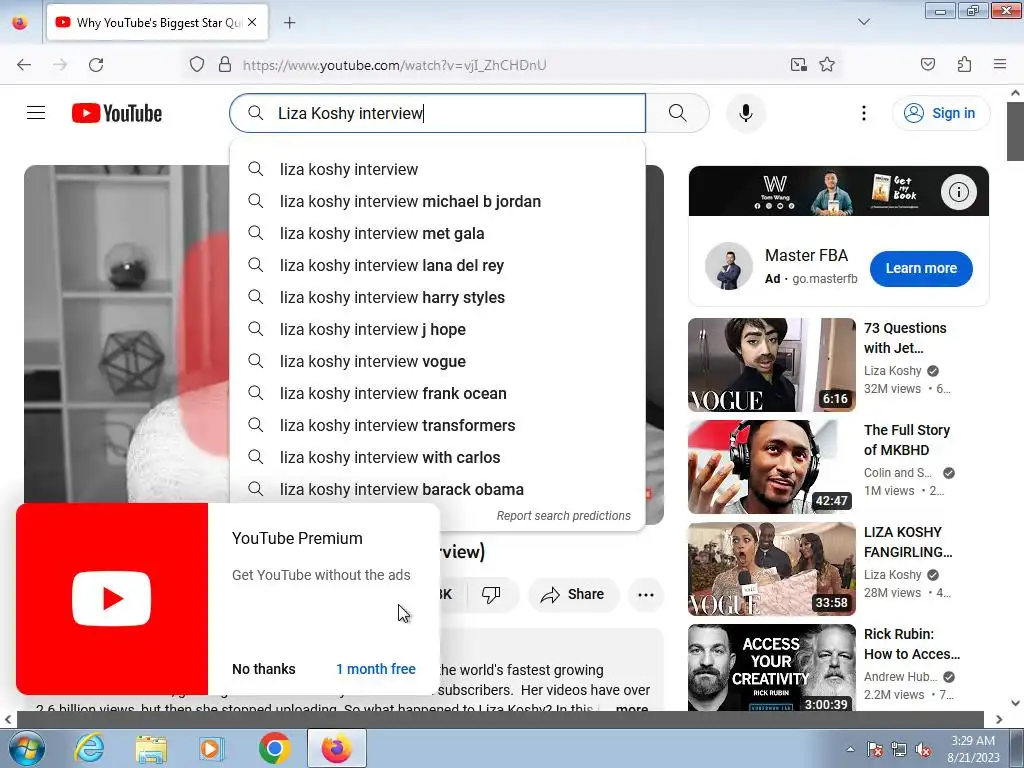Select suggestion "liza koshy interview"

438,169
